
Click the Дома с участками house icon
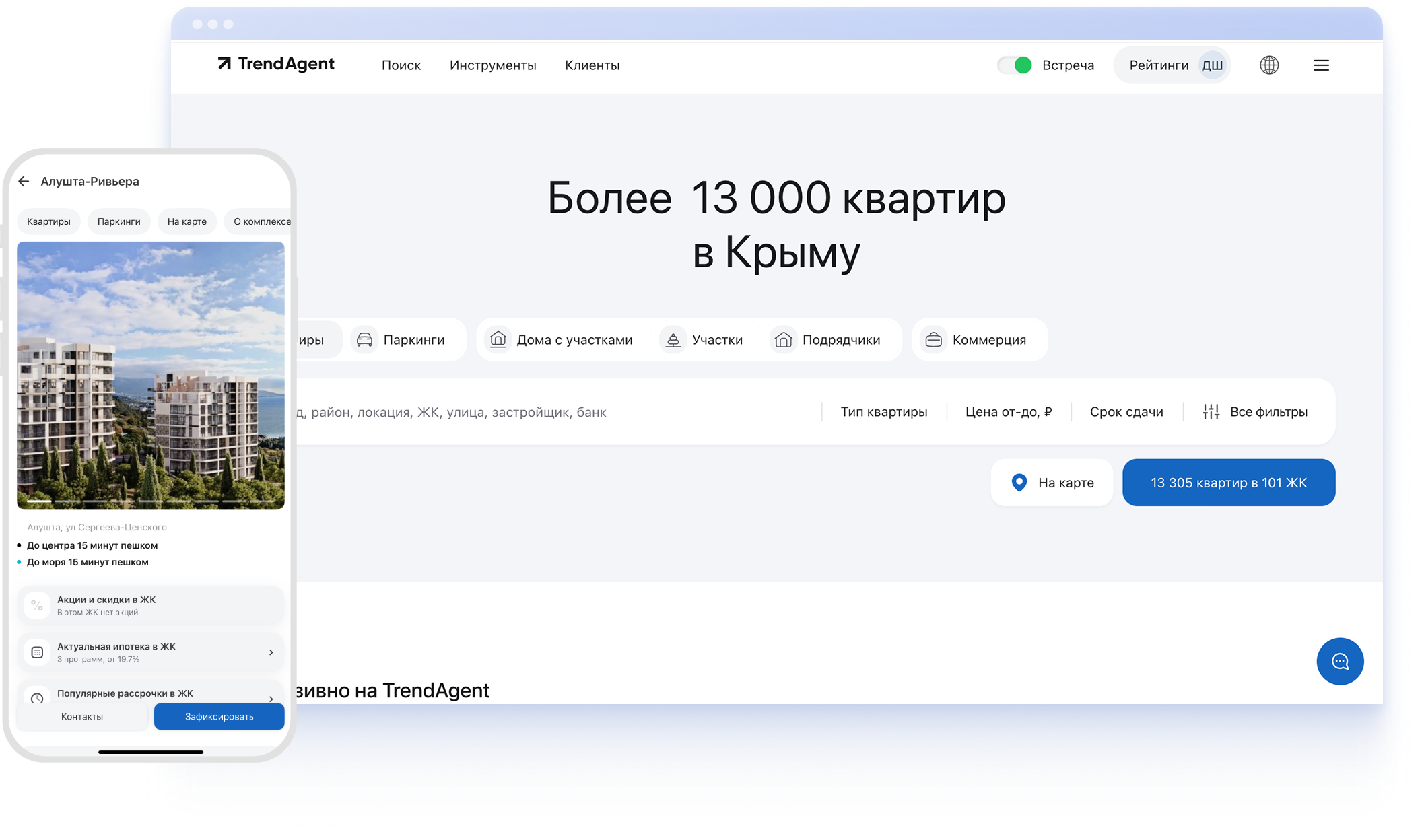(498, 339)
